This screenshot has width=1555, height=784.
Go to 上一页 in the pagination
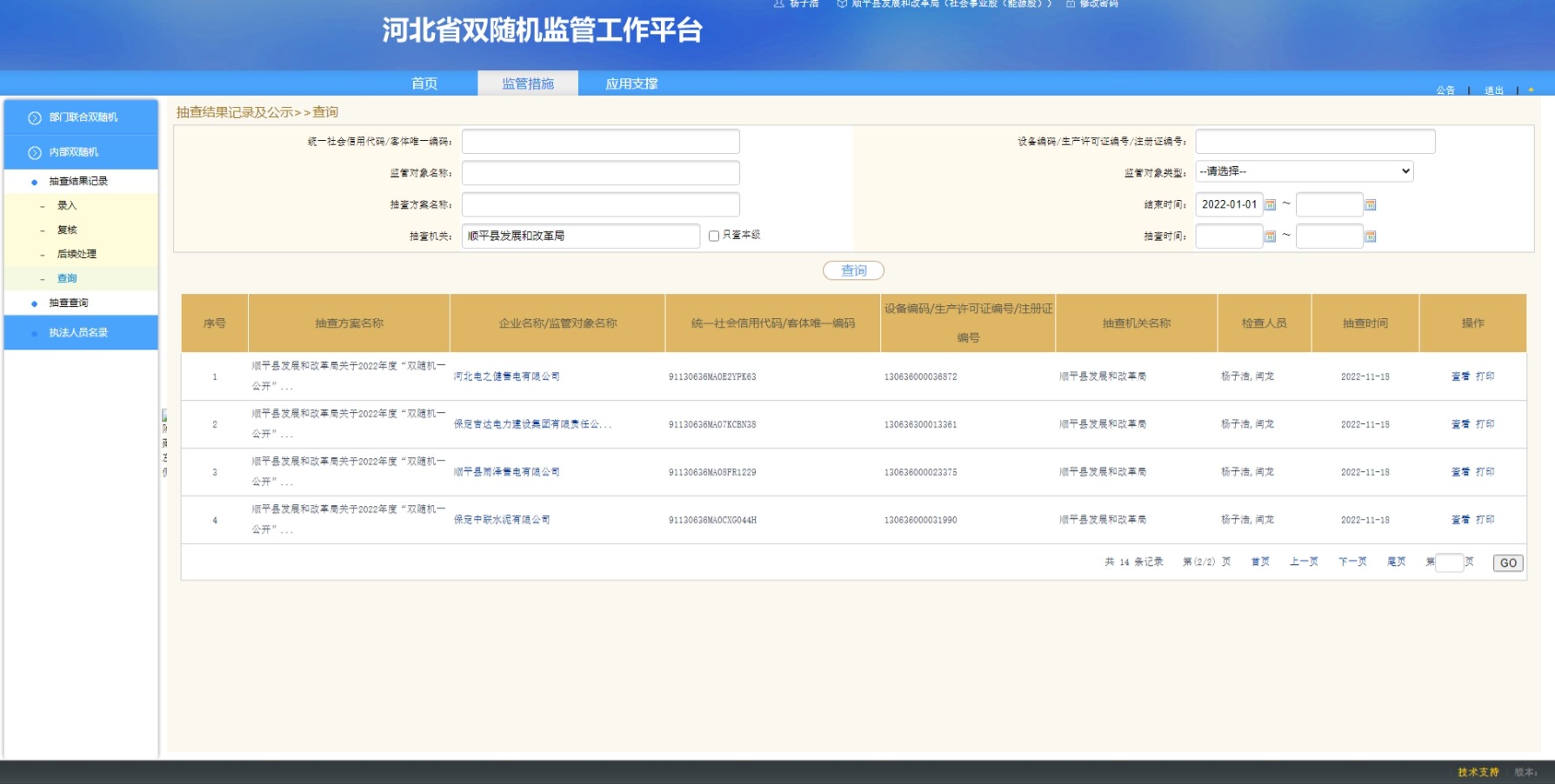coord(1304,561)
